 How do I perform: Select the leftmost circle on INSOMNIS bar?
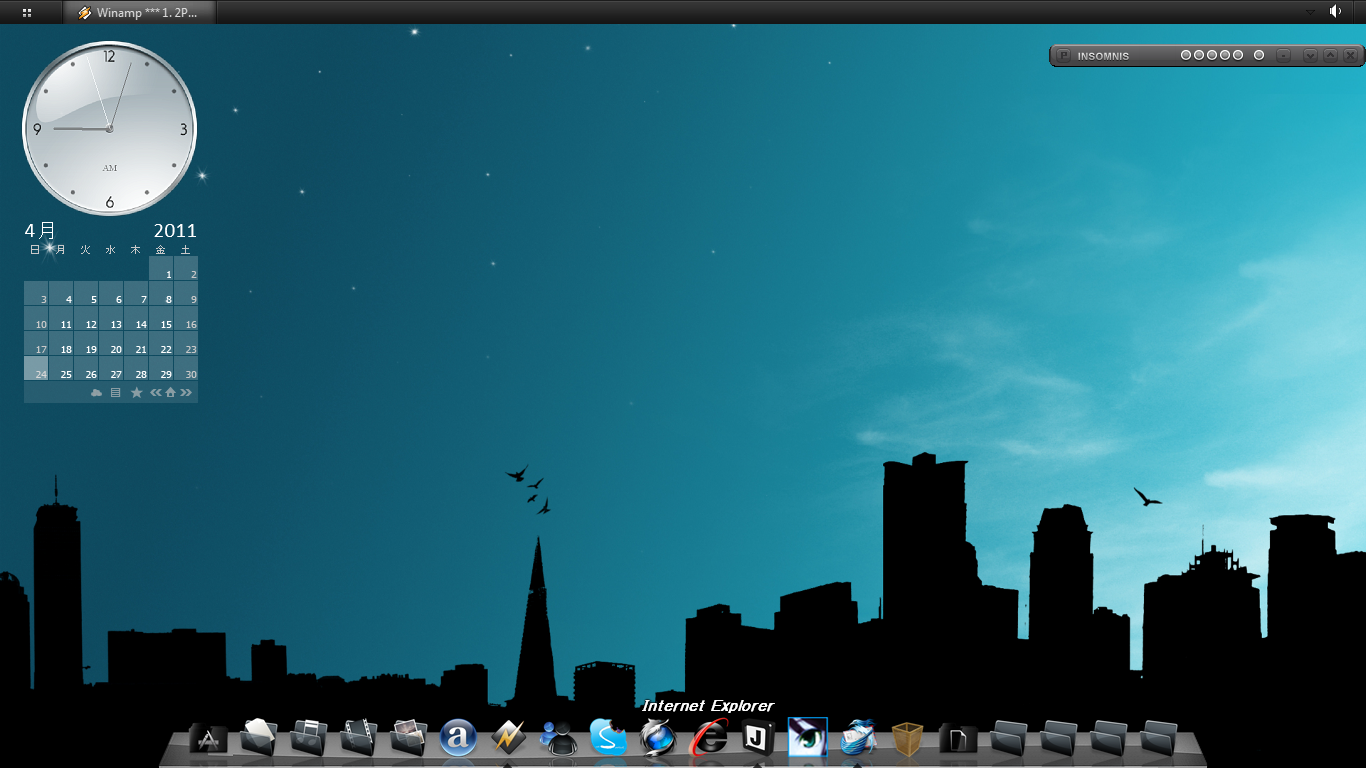1186,55
